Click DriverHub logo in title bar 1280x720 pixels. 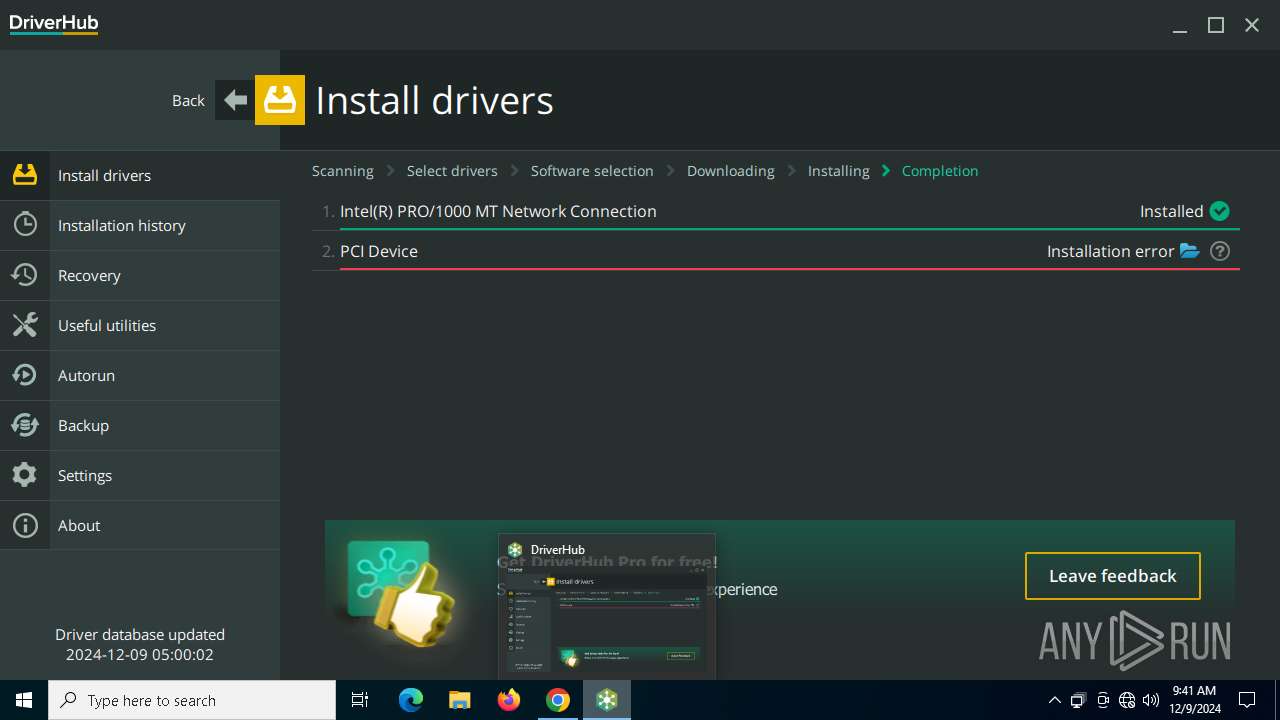[x=54, y=24]
